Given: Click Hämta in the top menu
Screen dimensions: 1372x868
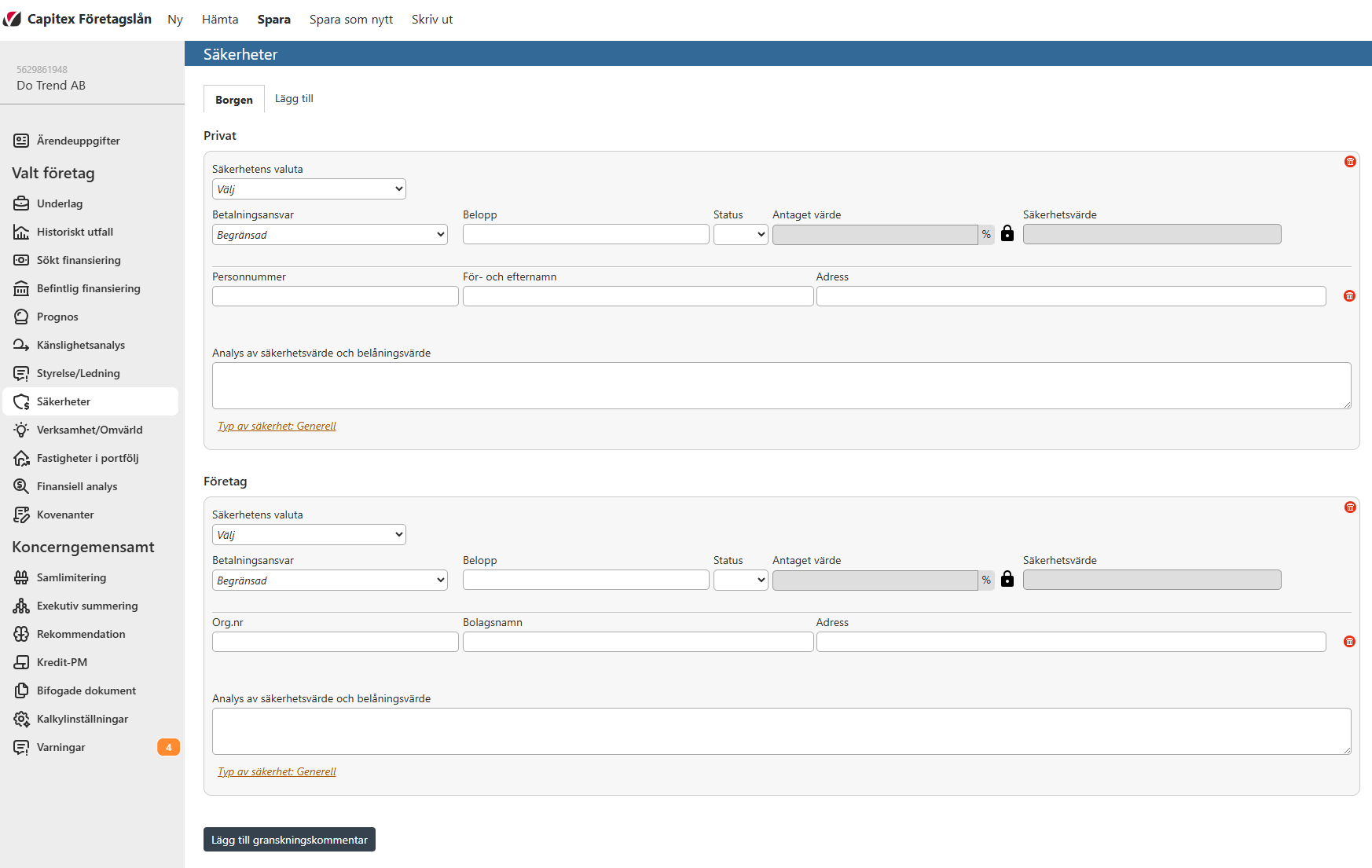Looking at the screenshot, I should coord(220,19).
